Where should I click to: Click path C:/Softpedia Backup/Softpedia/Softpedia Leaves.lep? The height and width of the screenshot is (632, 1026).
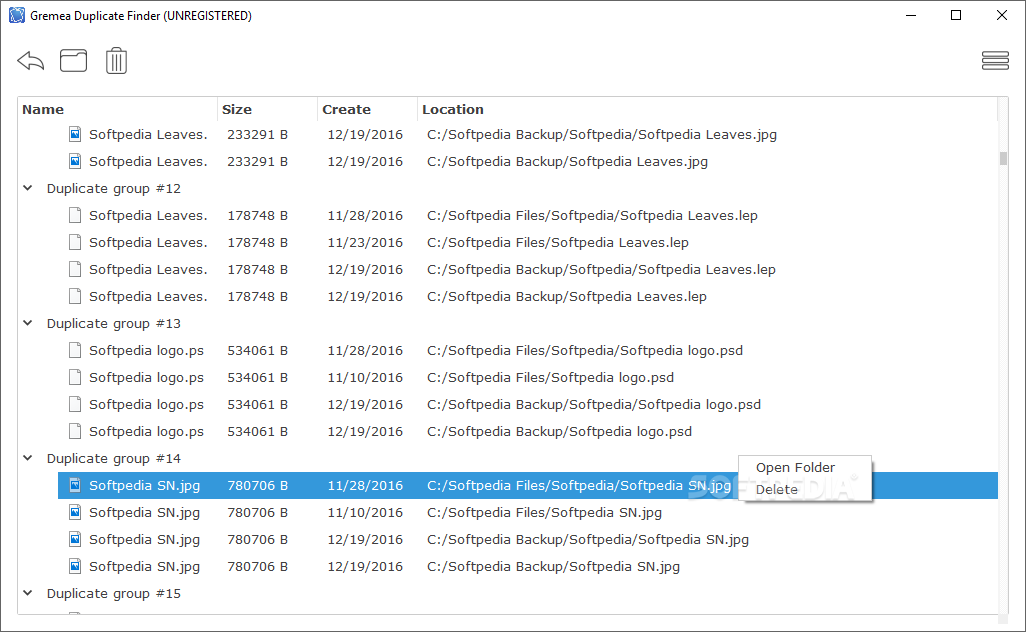pos(601,270)
